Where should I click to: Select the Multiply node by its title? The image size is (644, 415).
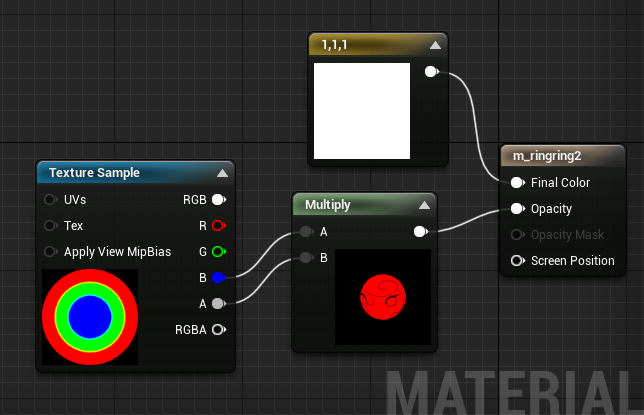[x=328, y=205]
